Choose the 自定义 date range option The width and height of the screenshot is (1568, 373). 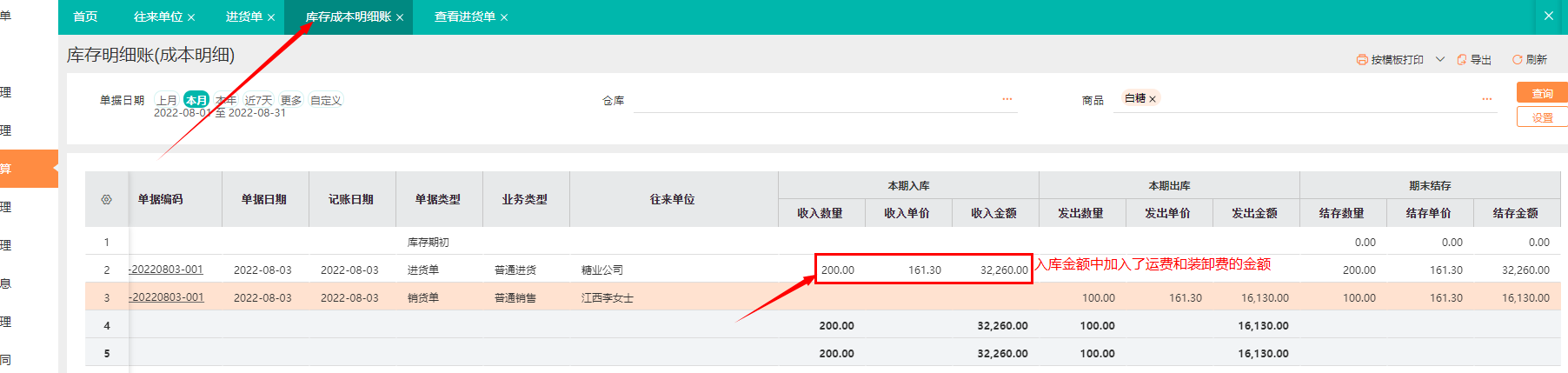(326, 100)
